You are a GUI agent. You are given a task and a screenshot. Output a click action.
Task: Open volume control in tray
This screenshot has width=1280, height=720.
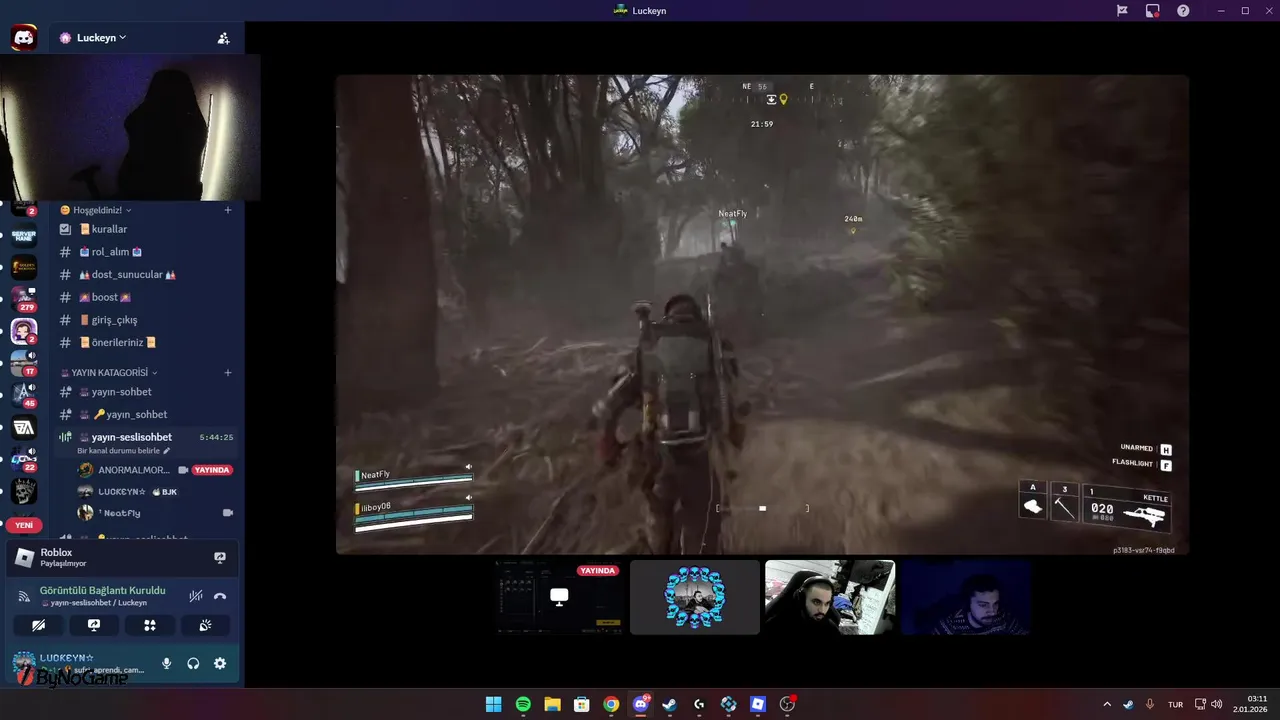coord(1217,704)
